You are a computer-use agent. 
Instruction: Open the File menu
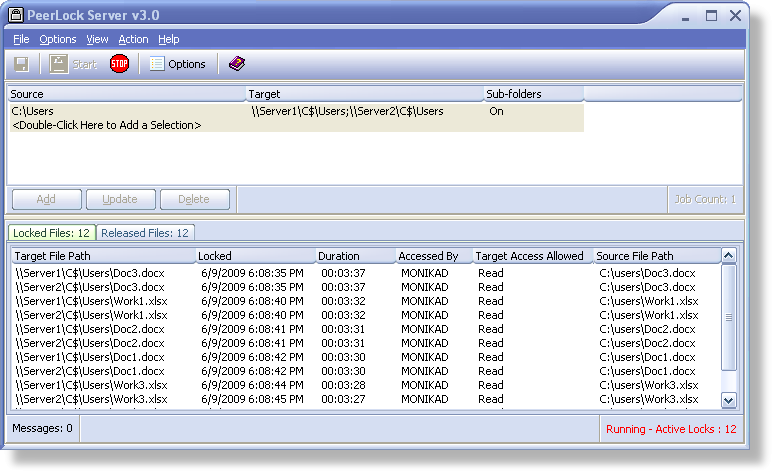pos(21,39)
